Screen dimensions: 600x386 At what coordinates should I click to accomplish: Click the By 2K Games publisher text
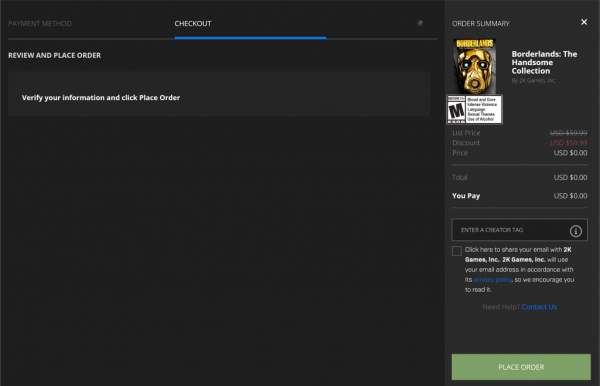coord(533,81)
